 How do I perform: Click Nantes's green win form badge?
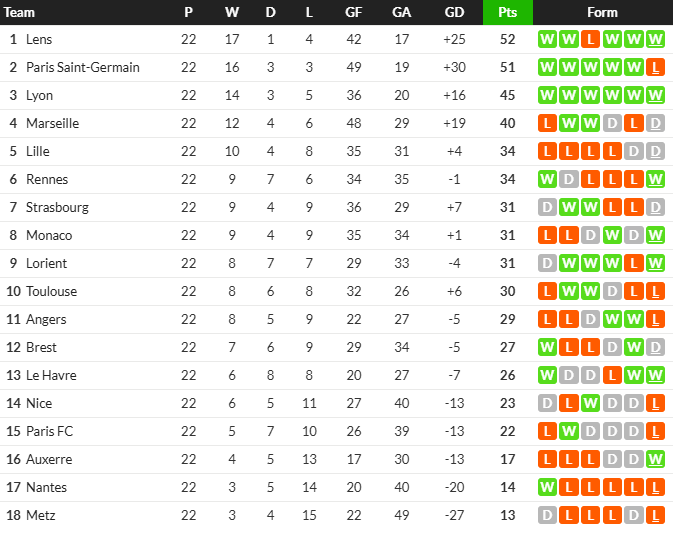[x=547, y=487]
